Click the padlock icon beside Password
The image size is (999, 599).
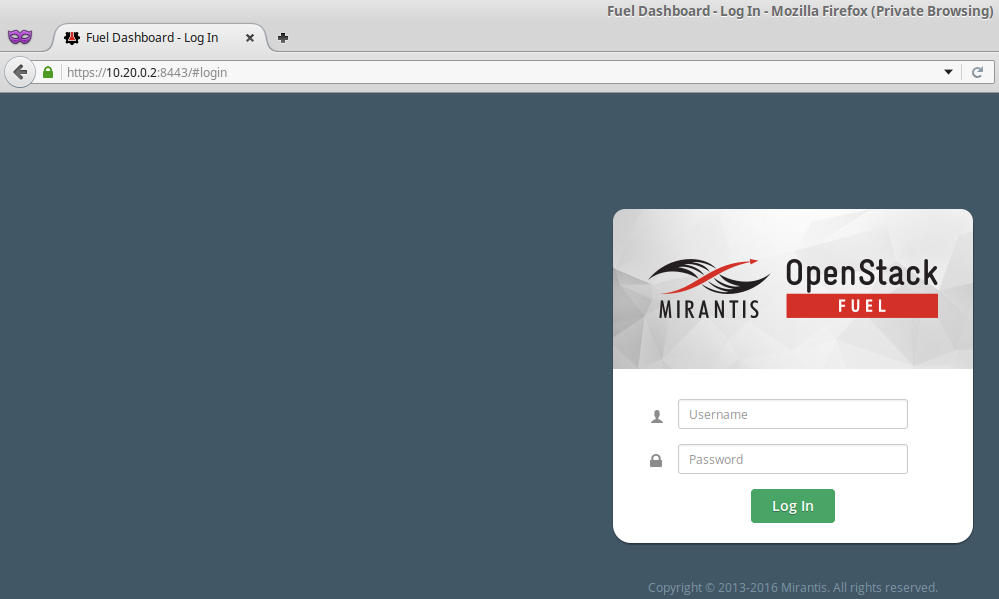coord(656,461)
